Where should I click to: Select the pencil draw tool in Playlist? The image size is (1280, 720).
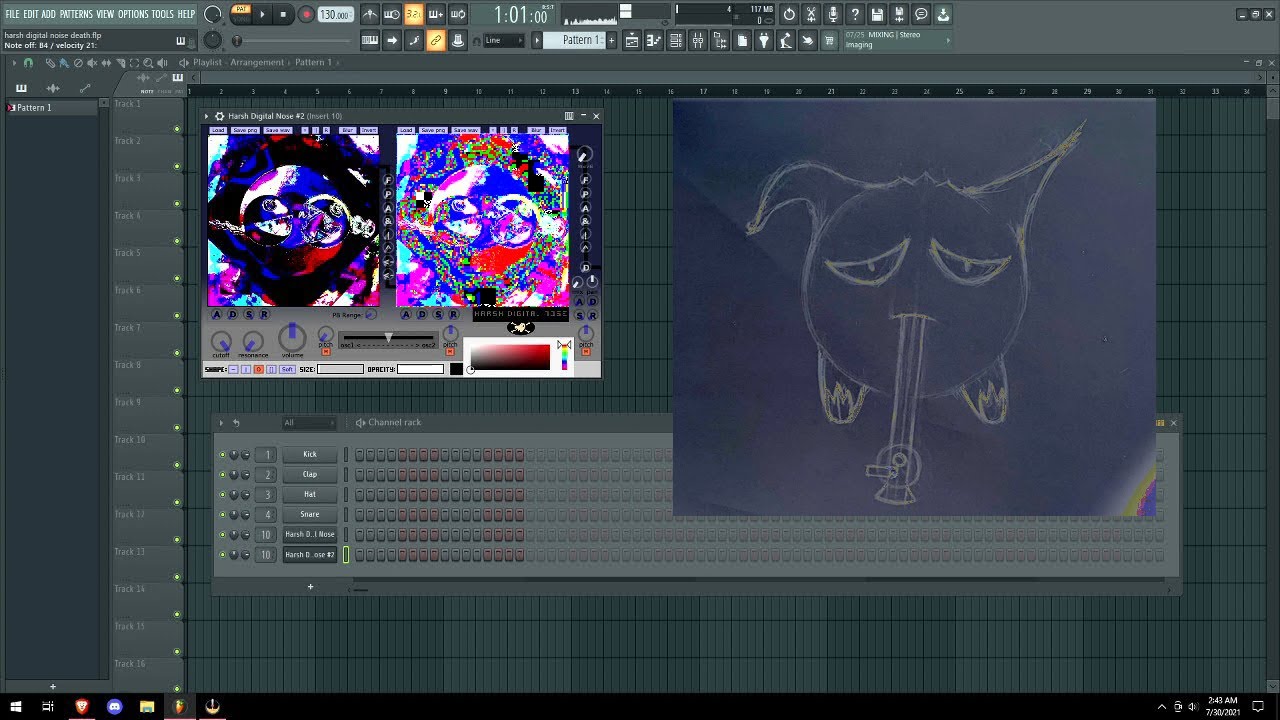[x=50, y=63]
